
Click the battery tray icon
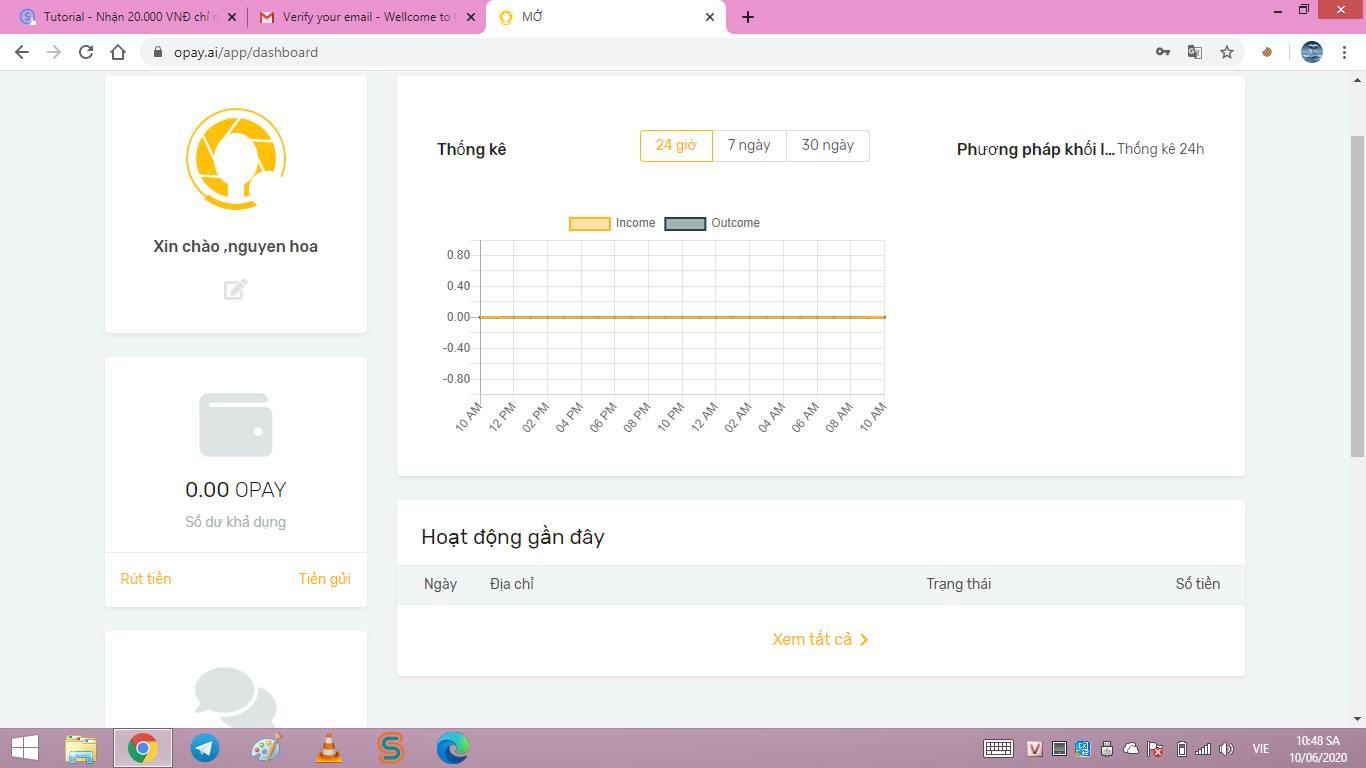pos(1181,749)
